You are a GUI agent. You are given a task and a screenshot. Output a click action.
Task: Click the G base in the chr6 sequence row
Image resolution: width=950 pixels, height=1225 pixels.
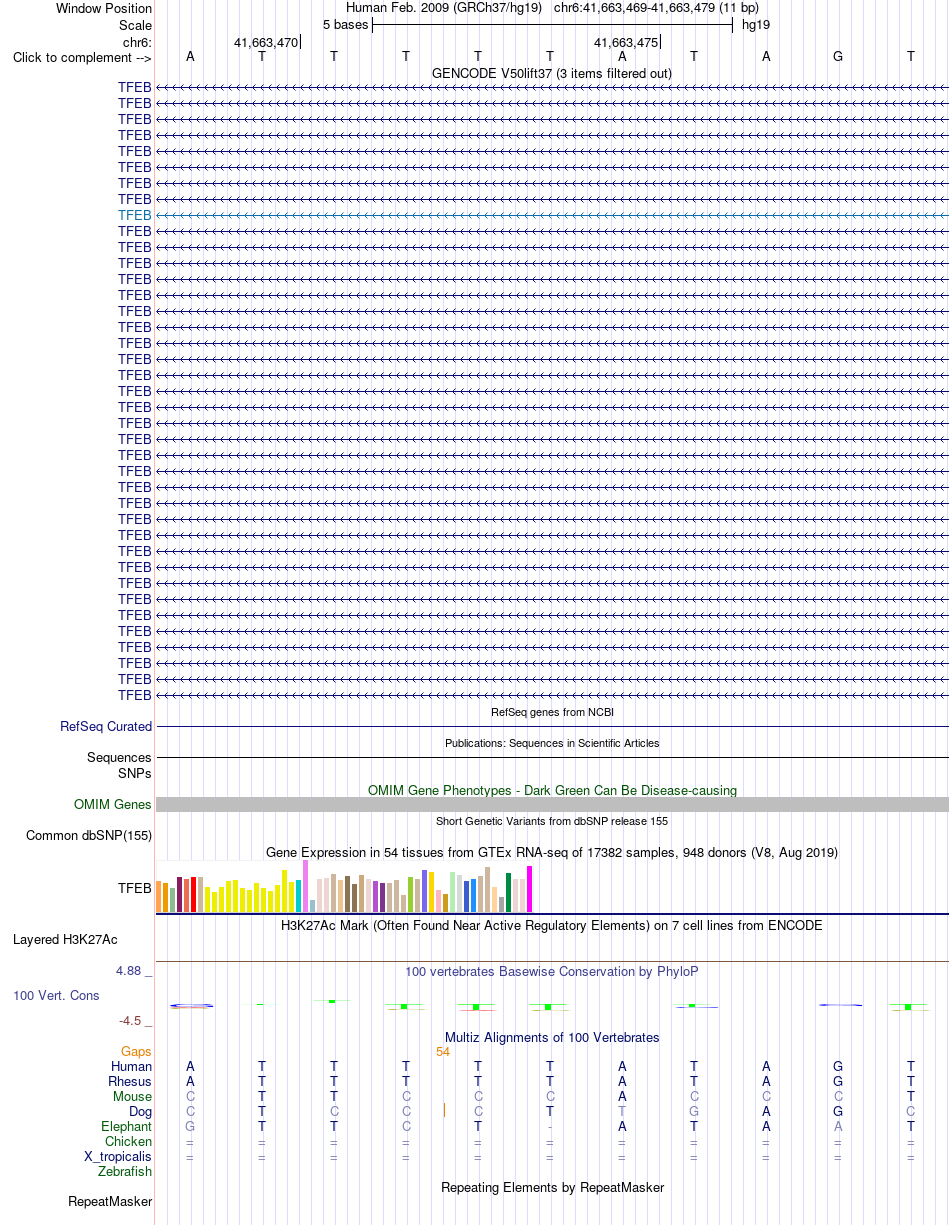(x=838, y=57)
